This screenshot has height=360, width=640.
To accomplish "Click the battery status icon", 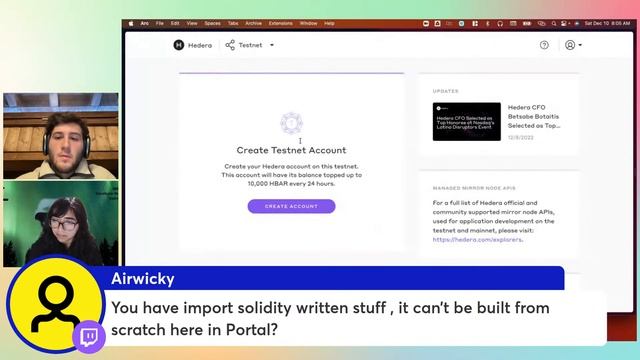I will tap(527, 24).
